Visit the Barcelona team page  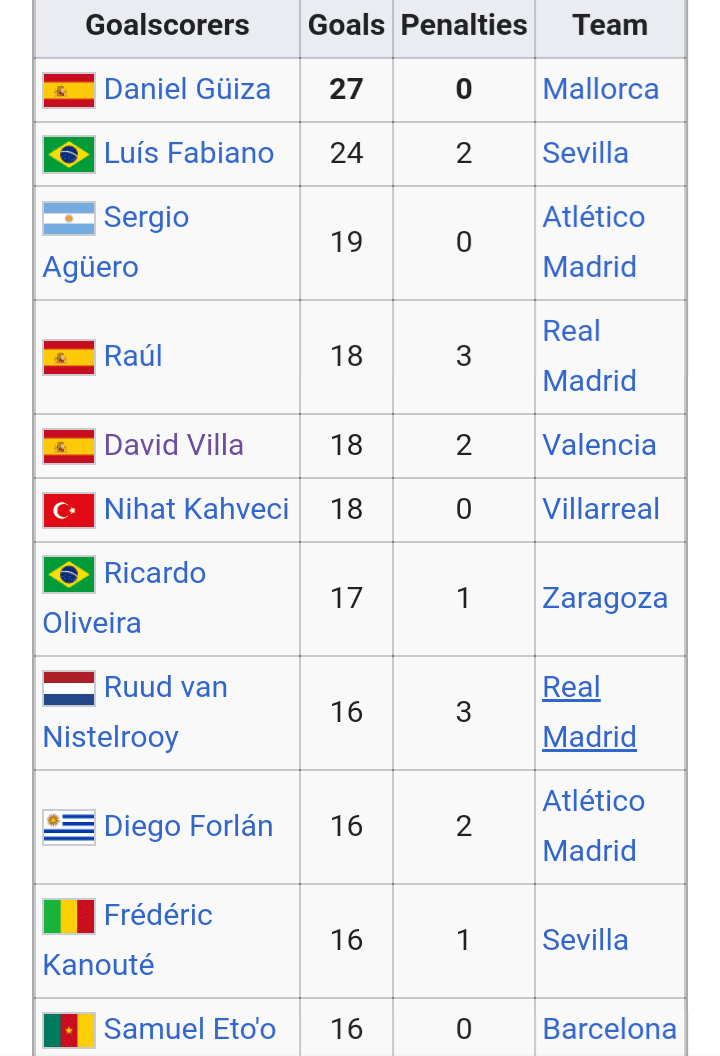point(610,1029)
